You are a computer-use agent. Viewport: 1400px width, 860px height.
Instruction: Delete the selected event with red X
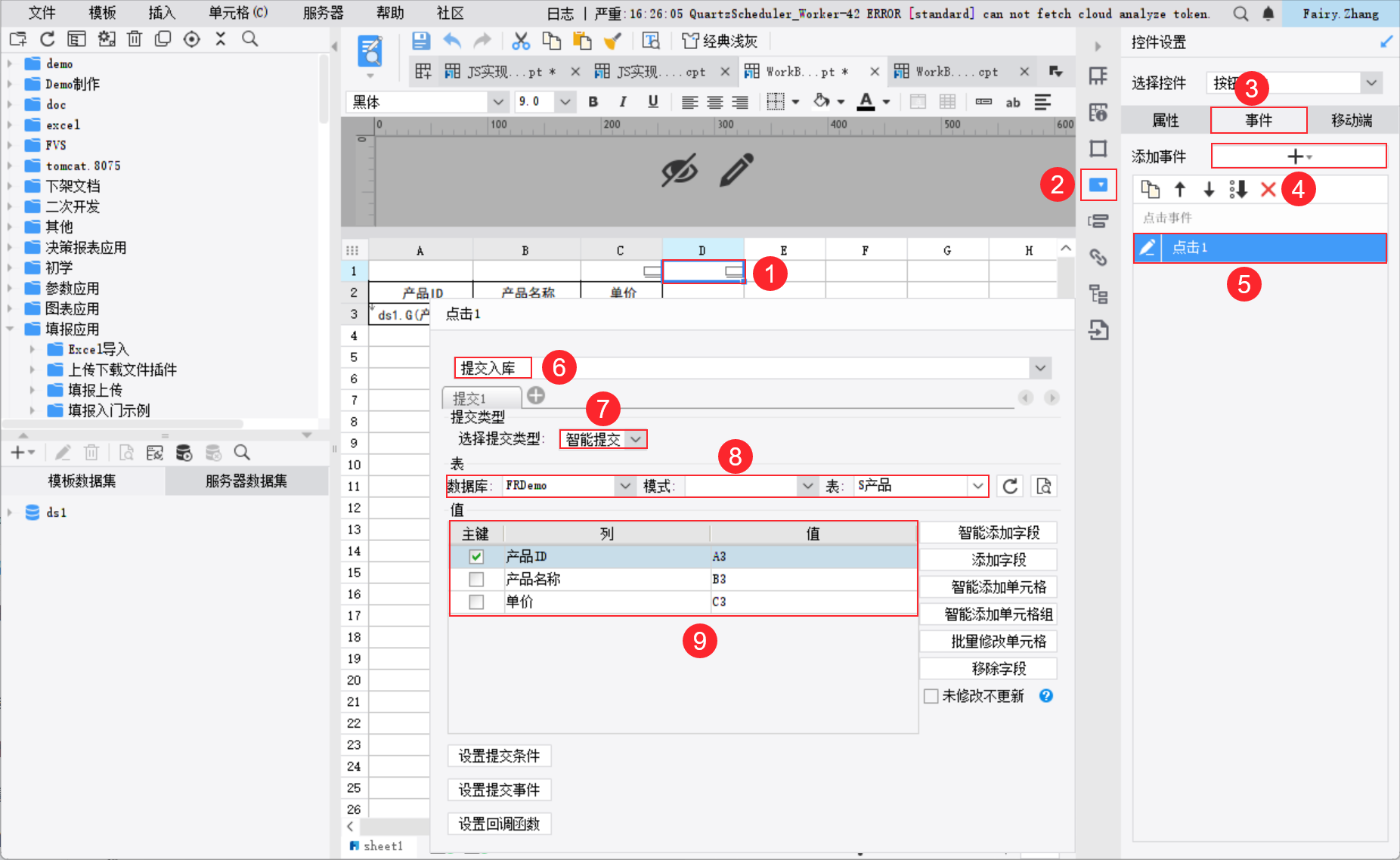(1268, 190)
